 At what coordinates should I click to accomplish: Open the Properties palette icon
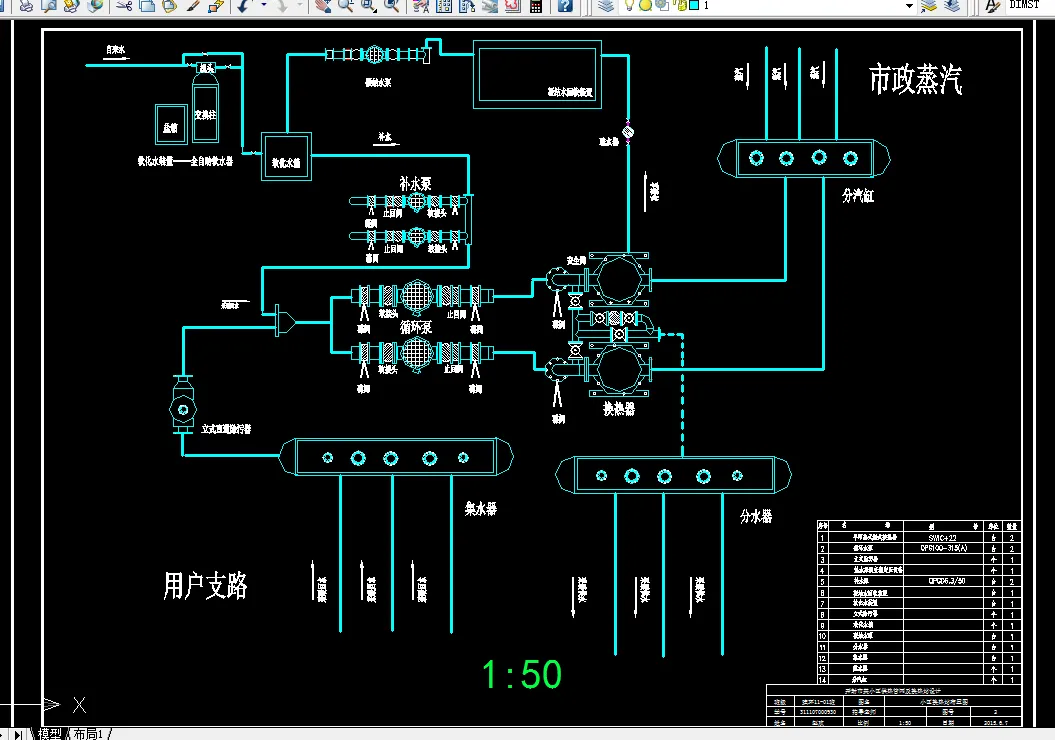(x=421, y=6)
